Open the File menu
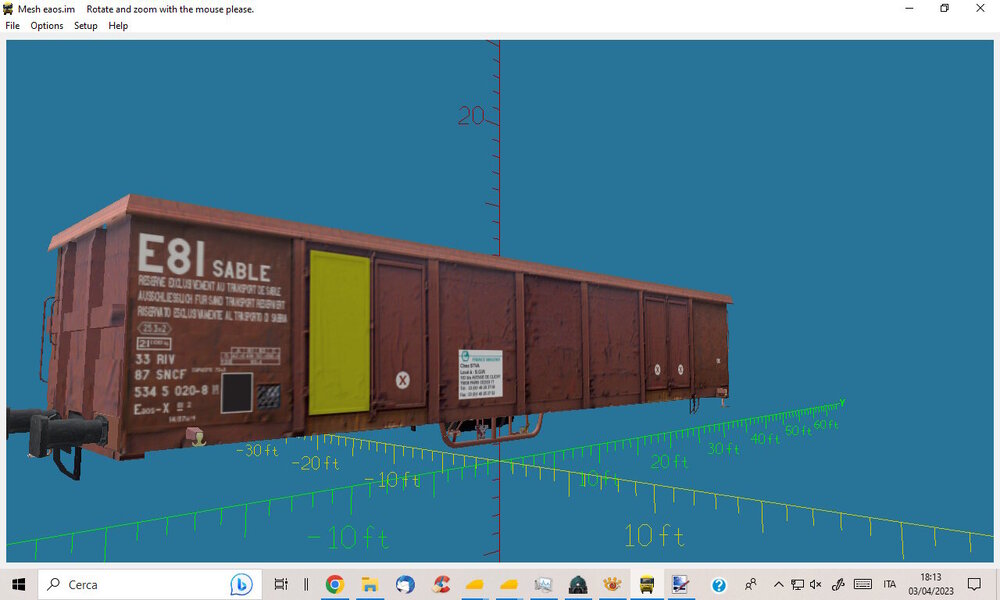The width and height of the screenshot is (1000, 600). click(x=12, y=26)
